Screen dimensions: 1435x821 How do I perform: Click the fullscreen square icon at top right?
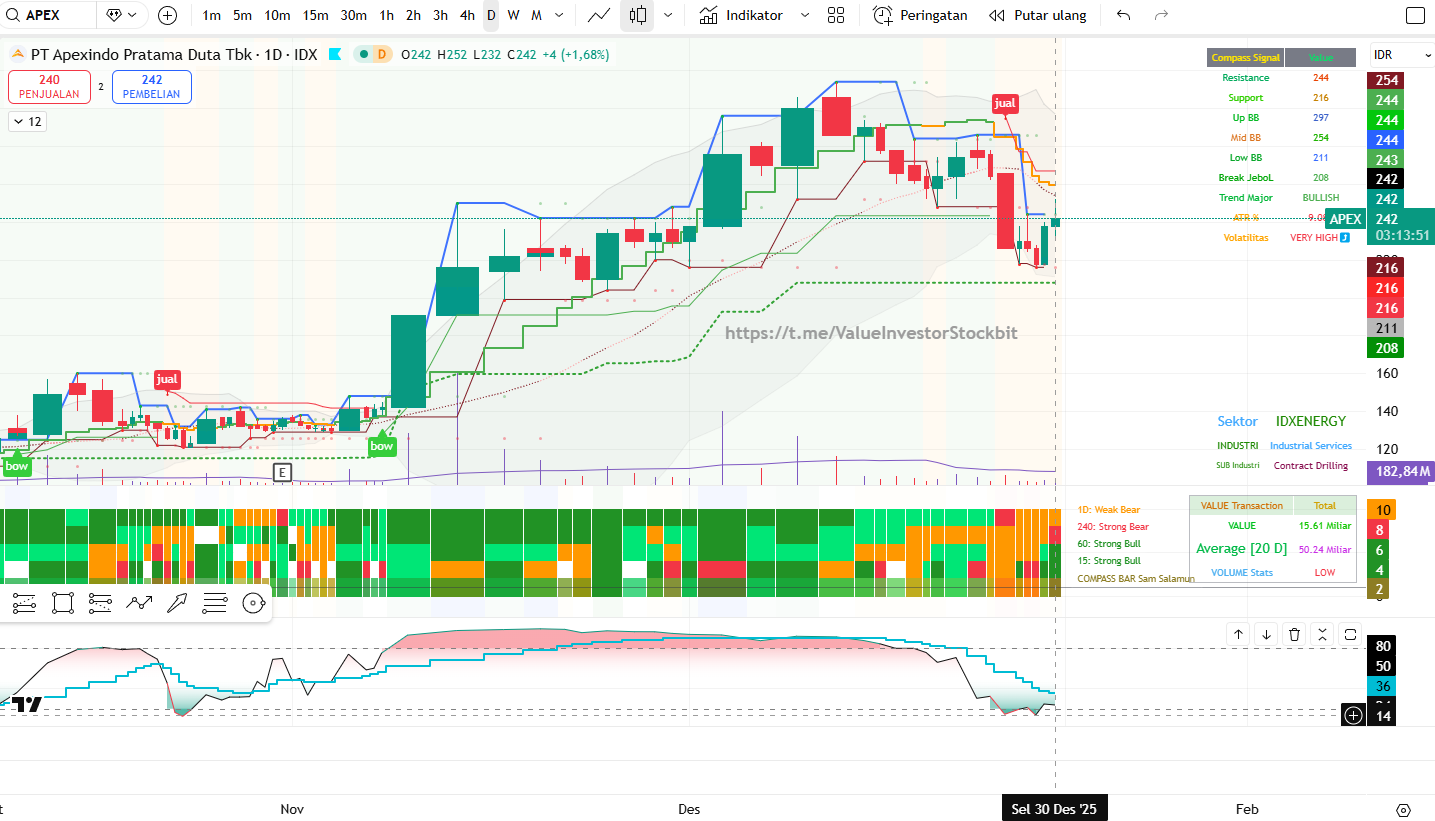pos(1415,15)
